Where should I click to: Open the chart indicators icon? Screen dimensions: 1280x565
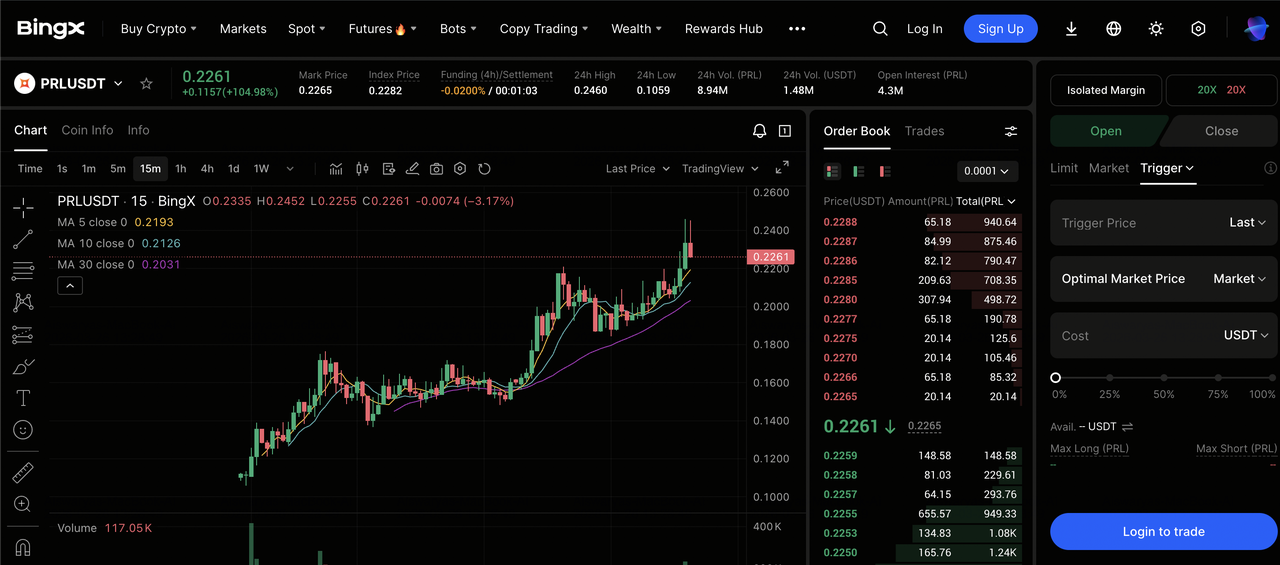(x=336, y=169)
